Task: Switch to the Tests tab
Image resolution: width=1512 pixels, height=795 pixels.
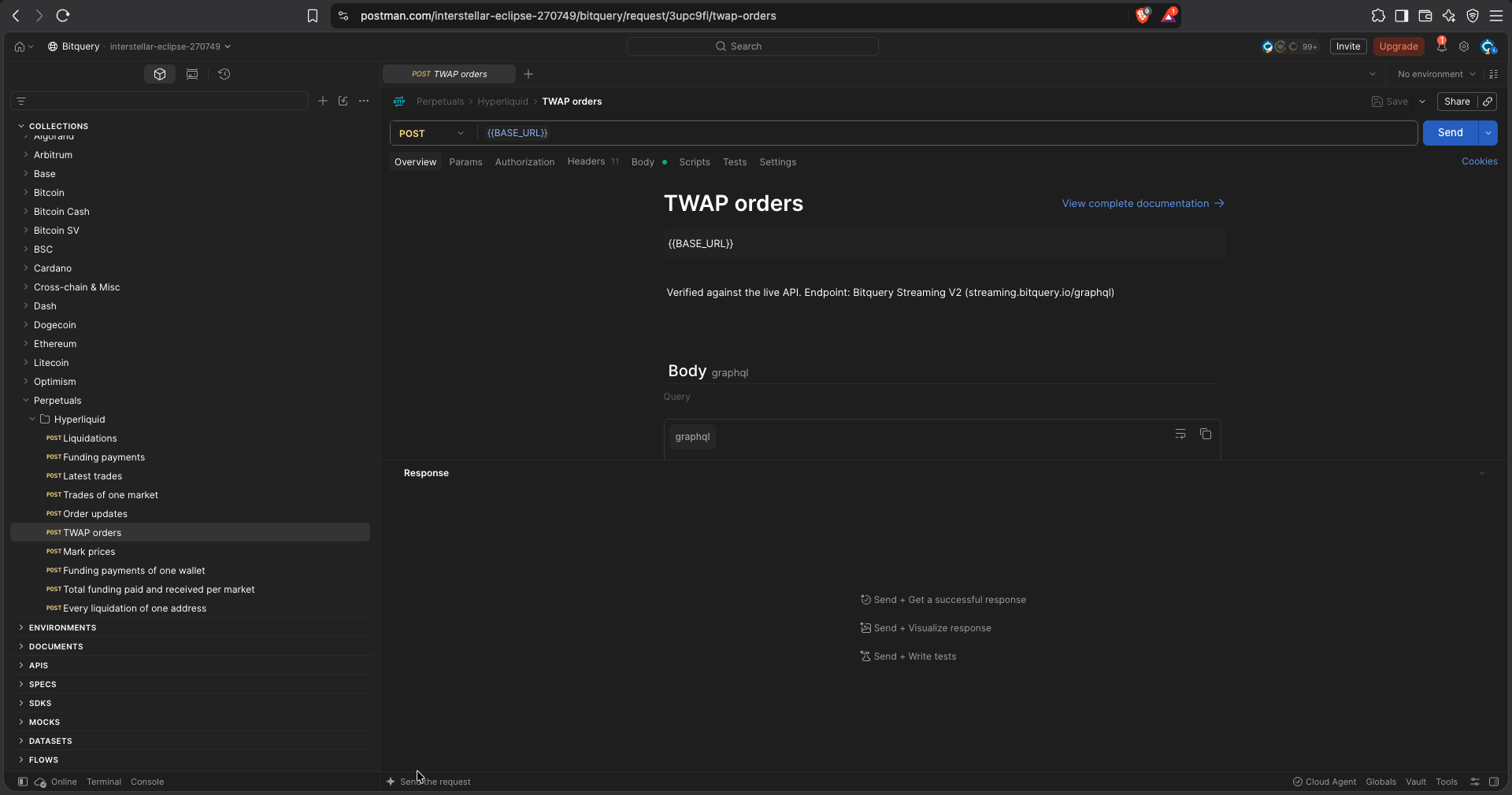Action: pos(735,162)
